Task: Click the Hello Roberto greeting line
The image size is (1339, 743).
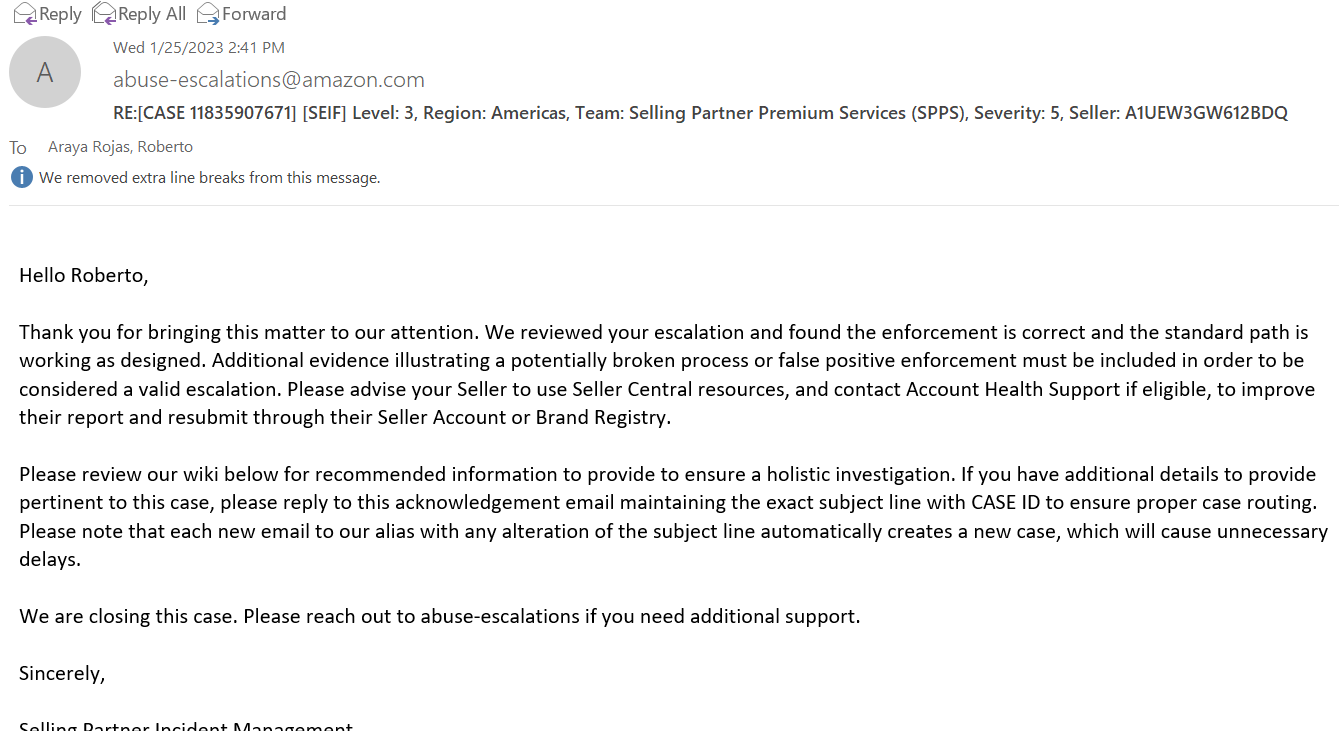Action: click(84, 275)
